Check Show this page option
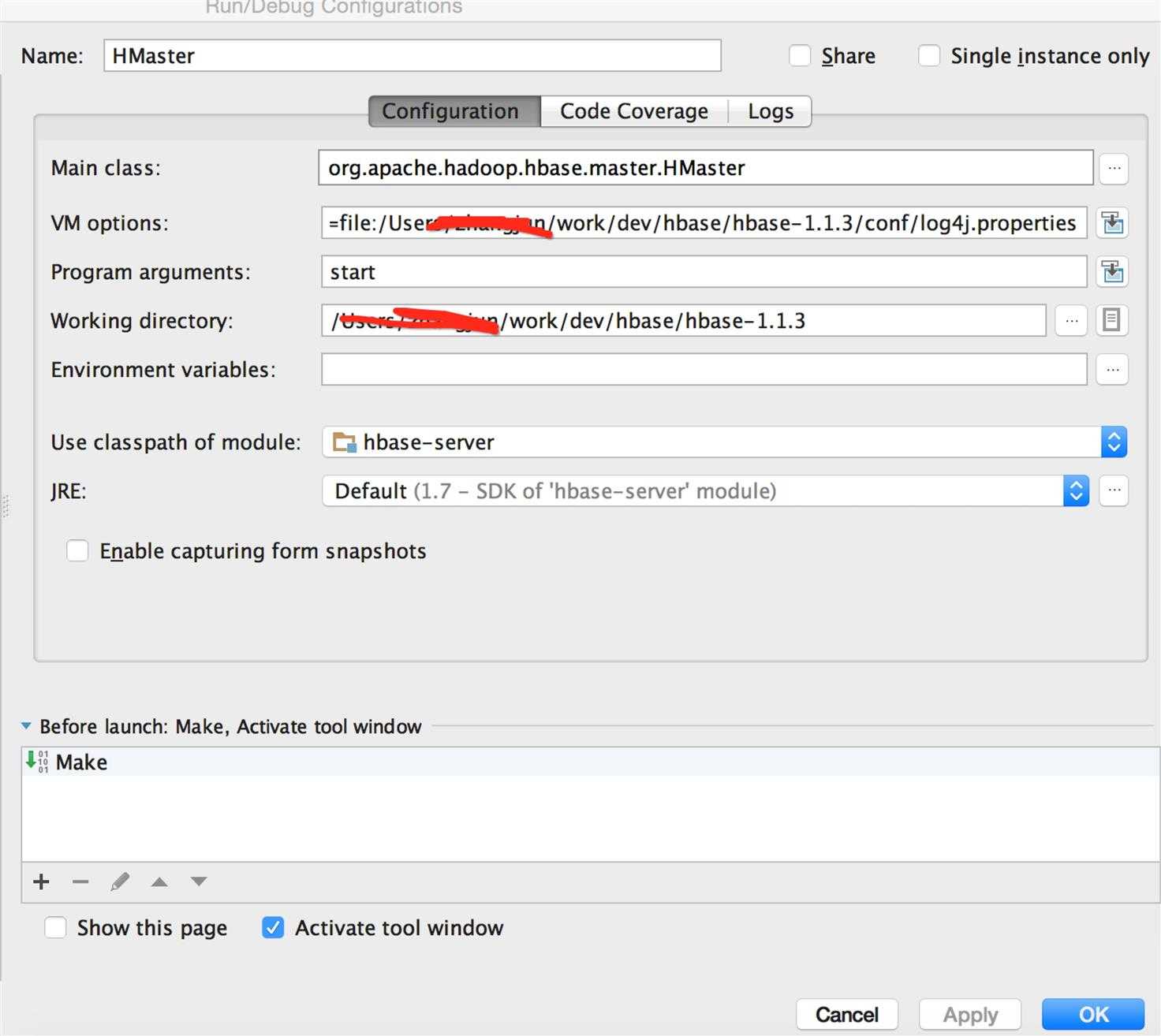The height and width of the screenshot is (1036, 1161). pos(55,927)
